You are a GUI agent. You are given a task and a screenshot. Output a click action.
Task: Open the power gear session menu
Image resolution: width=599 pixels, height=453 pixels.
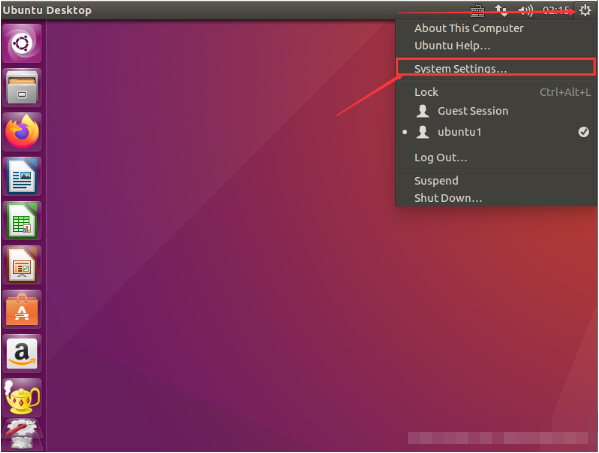(x=585, y=10)
